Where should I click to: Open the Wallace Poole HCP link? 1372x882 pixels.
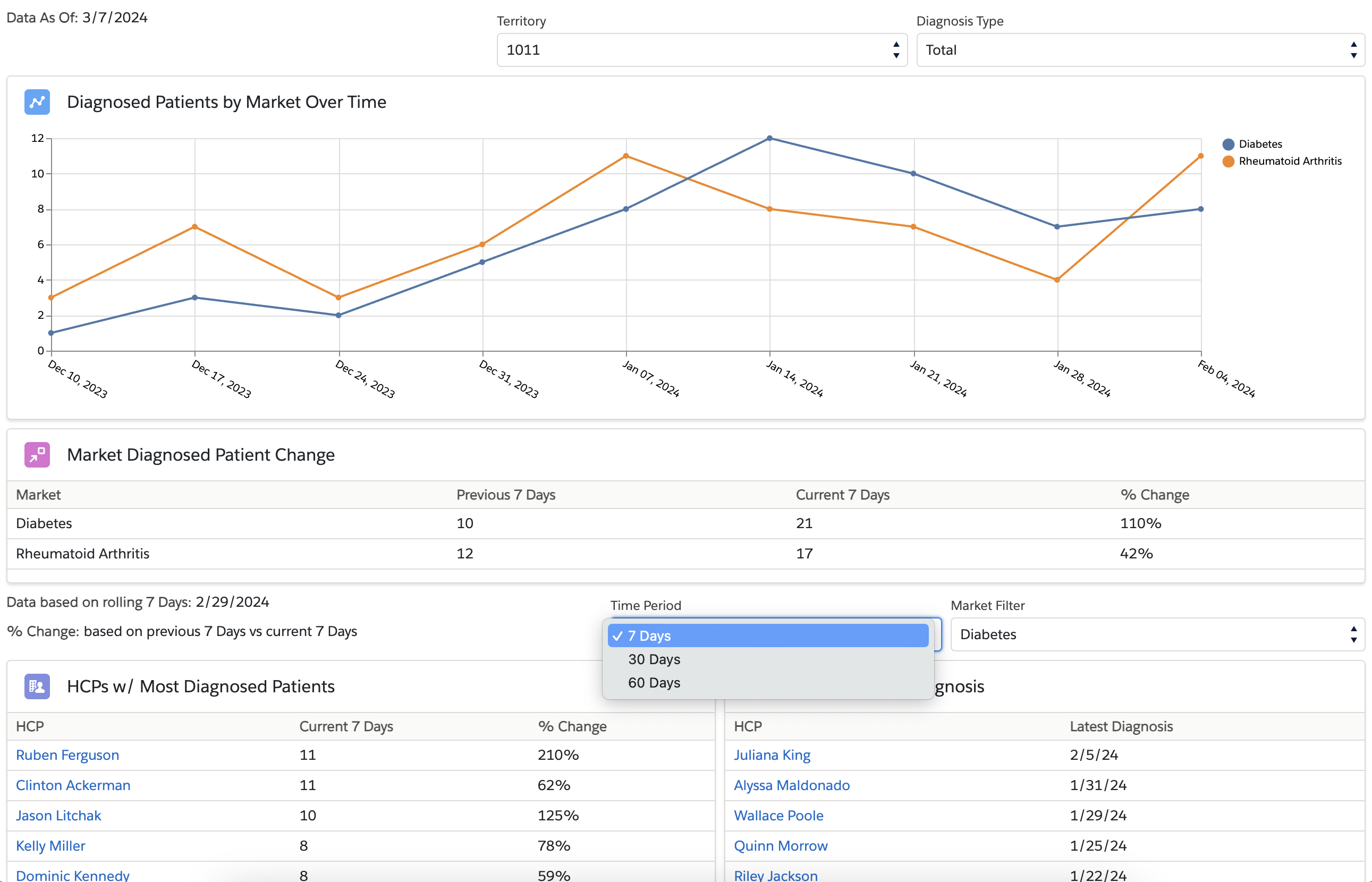point(778,816)
